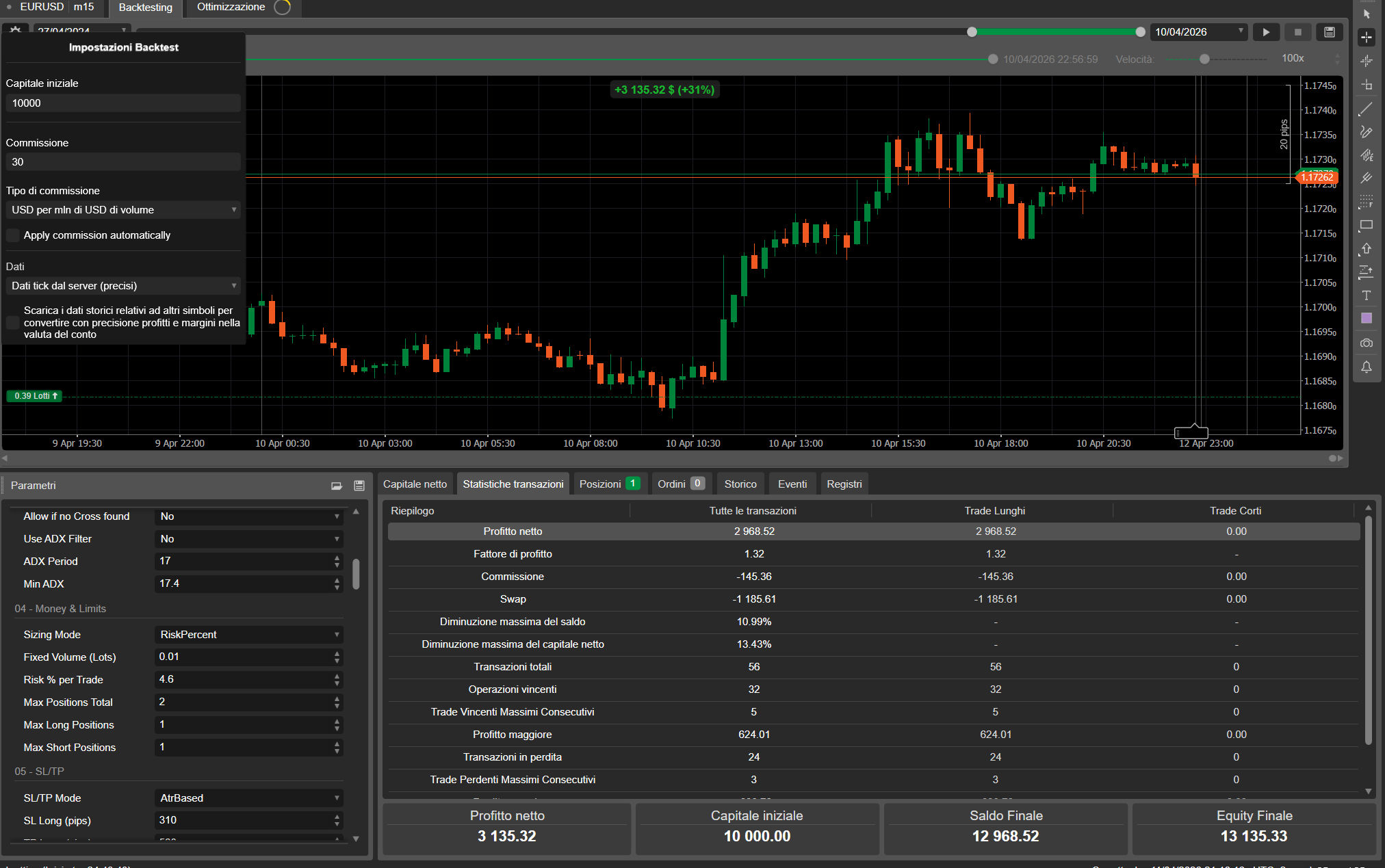Select the rectangle drawing tool

[1367, 226]
